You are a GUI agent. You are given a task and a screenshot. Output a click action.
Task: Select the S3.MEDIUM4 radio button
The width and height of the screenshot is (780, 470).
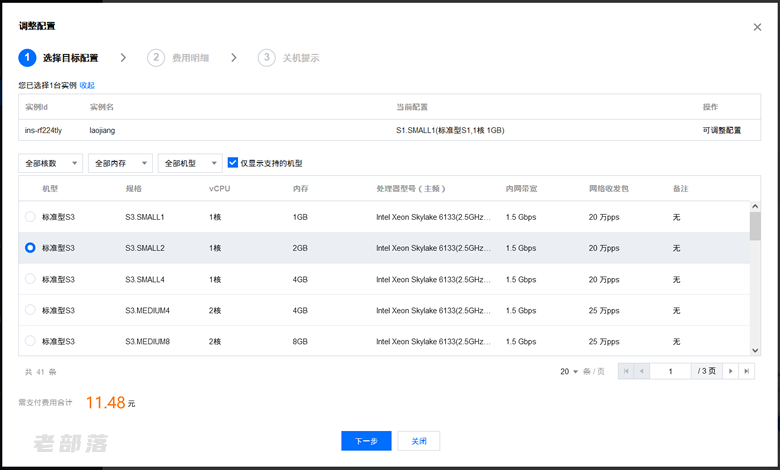[30, 310]
